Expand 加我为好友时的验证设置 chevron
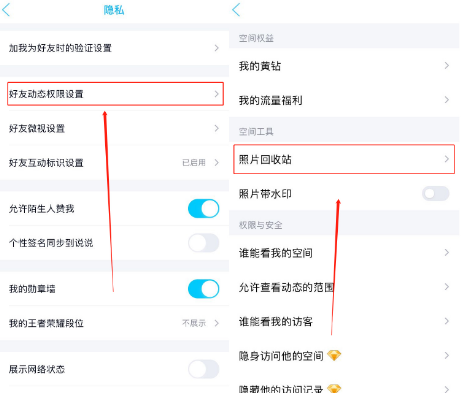The height and width of the screenshot is (405, 465). pos(217,48)
